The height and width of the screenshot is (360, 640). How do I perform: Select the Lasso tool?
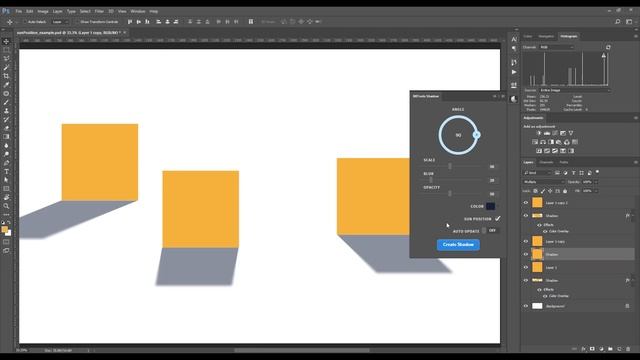pyautogui.click(x=6, y=59)
